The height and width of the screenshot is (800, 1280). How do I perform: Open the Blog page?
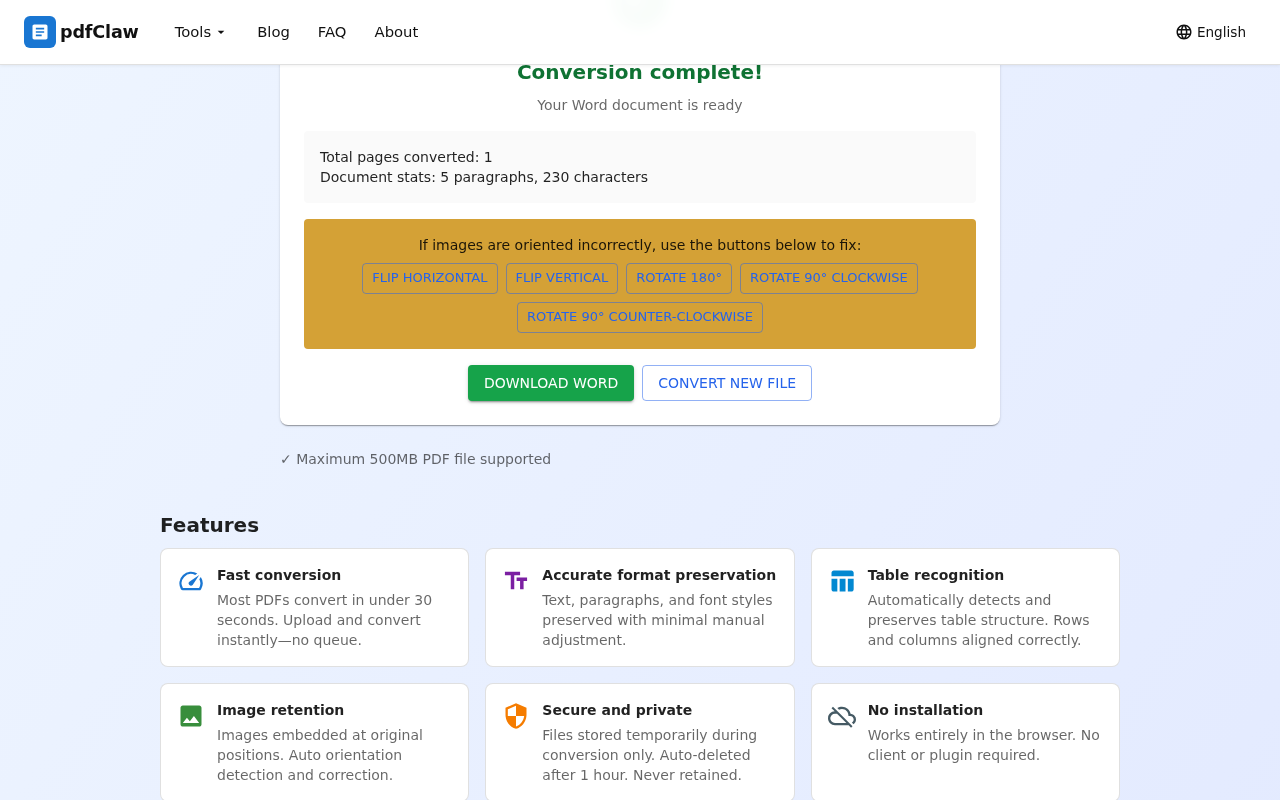(273, 32)
